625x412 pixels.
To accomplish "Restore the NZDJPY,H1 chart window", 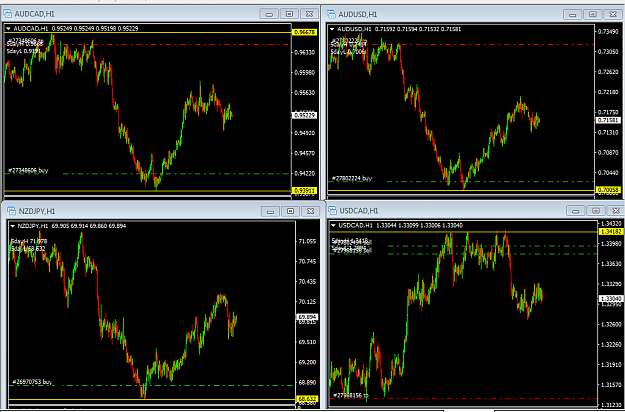I will point(291,211).
